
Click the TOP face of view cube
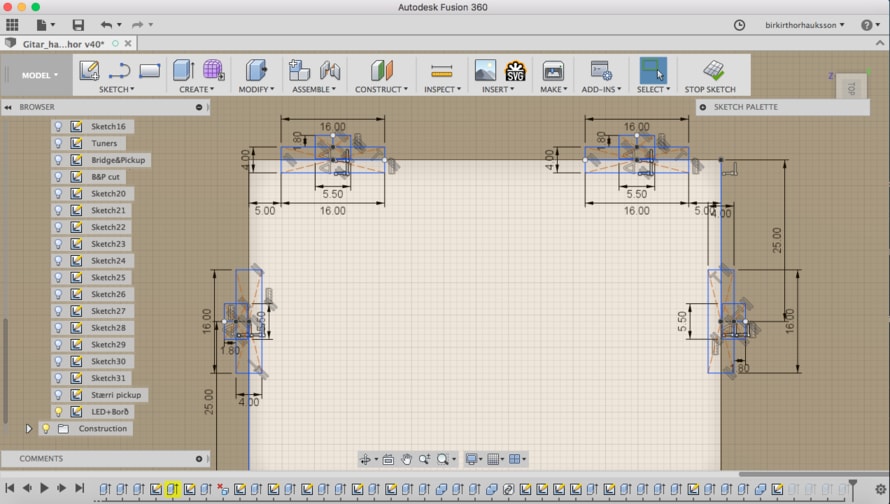[x=851, y=89]
